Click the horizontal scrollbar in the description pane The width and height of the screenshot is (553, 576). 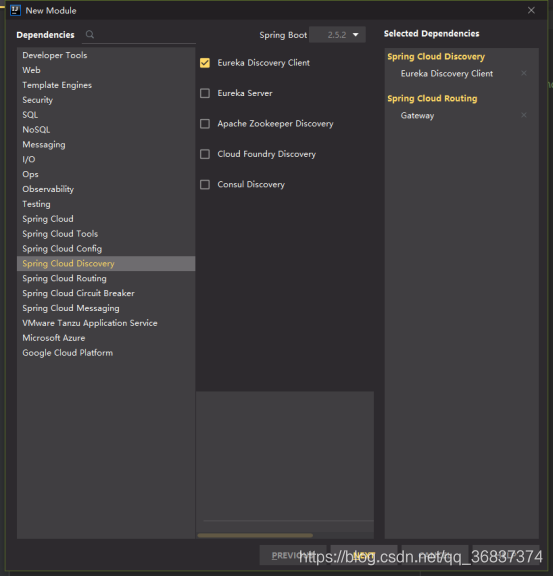[255, 535]
